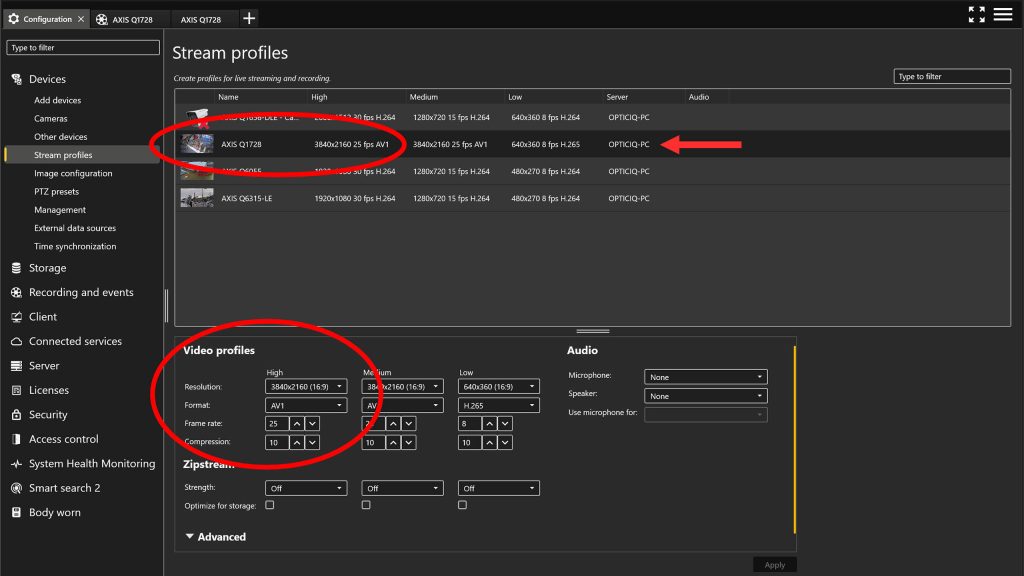Viewport: 1024px width, 576px height.
Task: Select Image configuration in Devices menu
Action: click(73, 173)
